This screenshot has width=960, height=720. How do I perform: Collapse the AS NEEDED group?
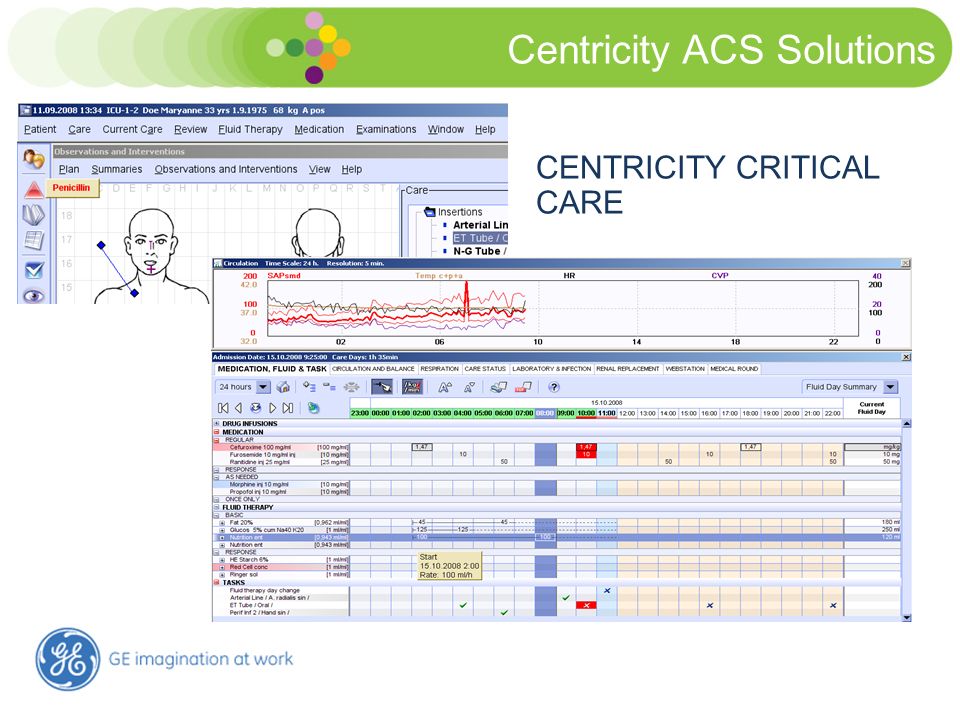click(216, 477)
